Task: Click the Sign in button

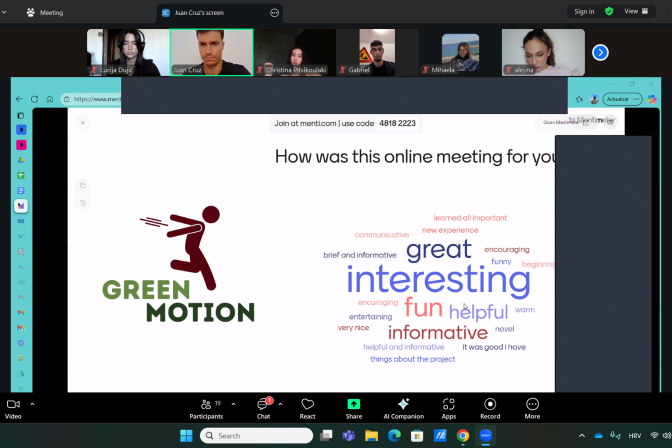Action: [583, 11]
